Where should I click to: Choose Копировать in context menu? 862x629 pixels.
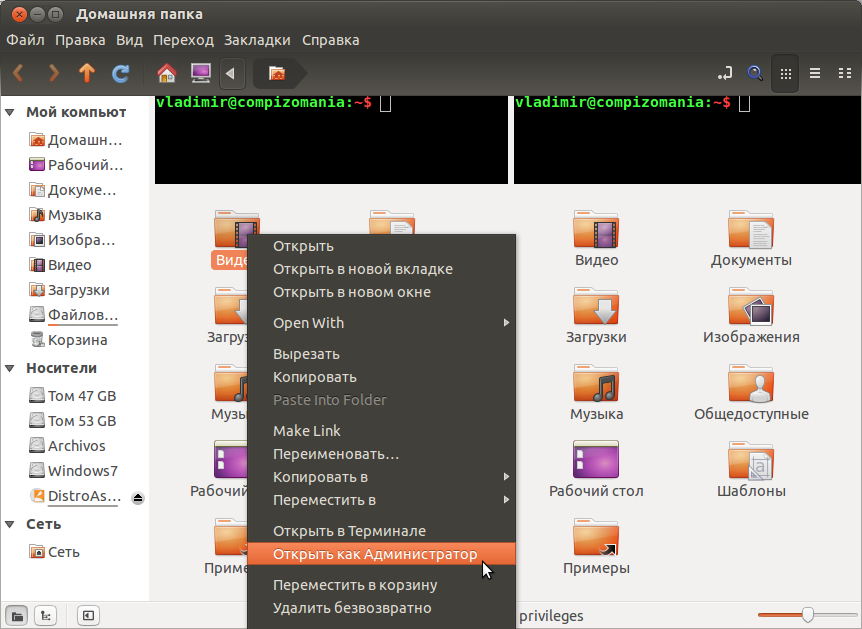click(382, 377)
